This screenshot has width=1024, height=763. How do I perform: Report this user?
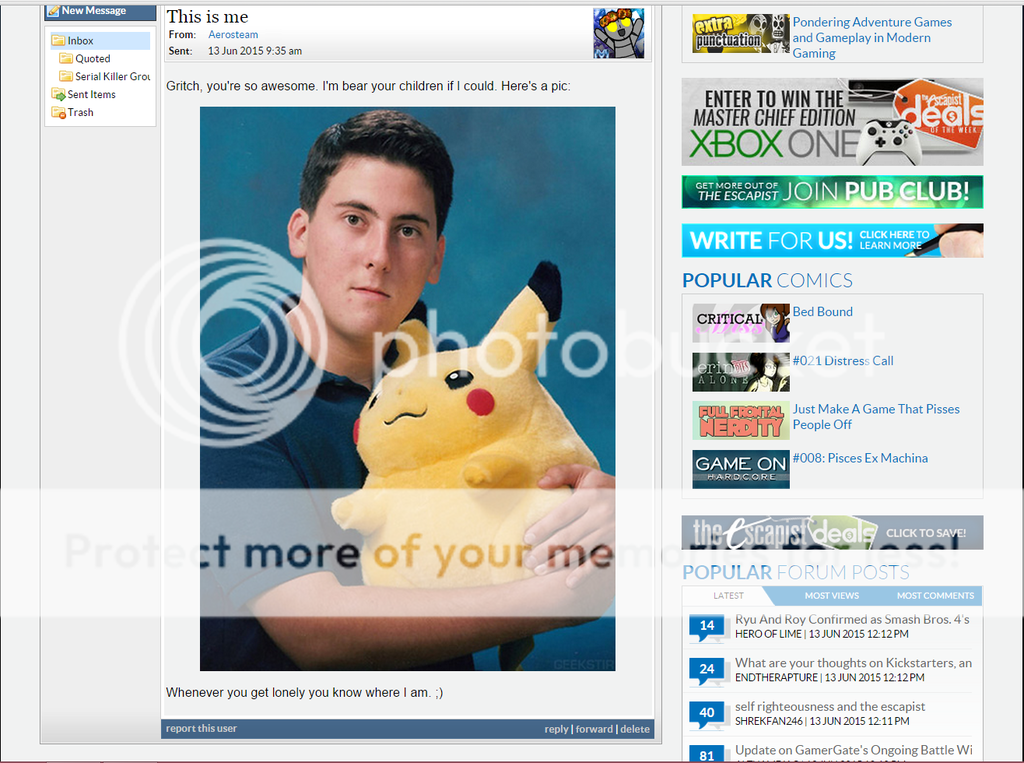click(201, 728)
